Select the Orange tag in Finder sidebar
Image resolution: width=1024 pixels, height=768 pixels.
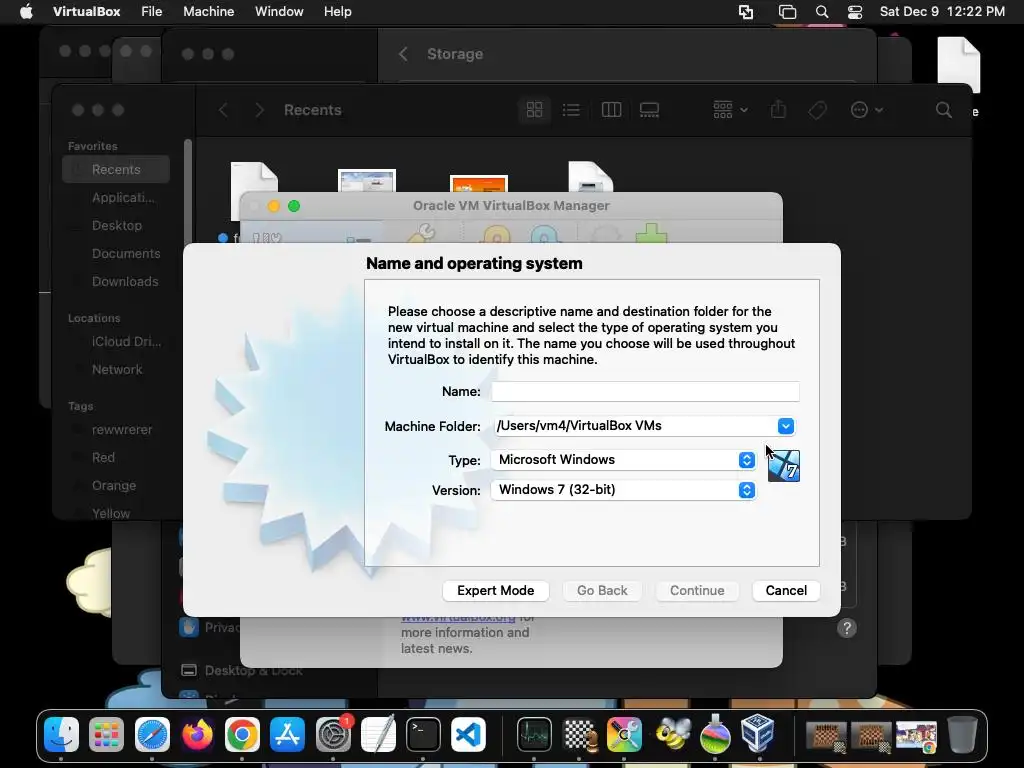pyautogui.click(x=116, y=486)
